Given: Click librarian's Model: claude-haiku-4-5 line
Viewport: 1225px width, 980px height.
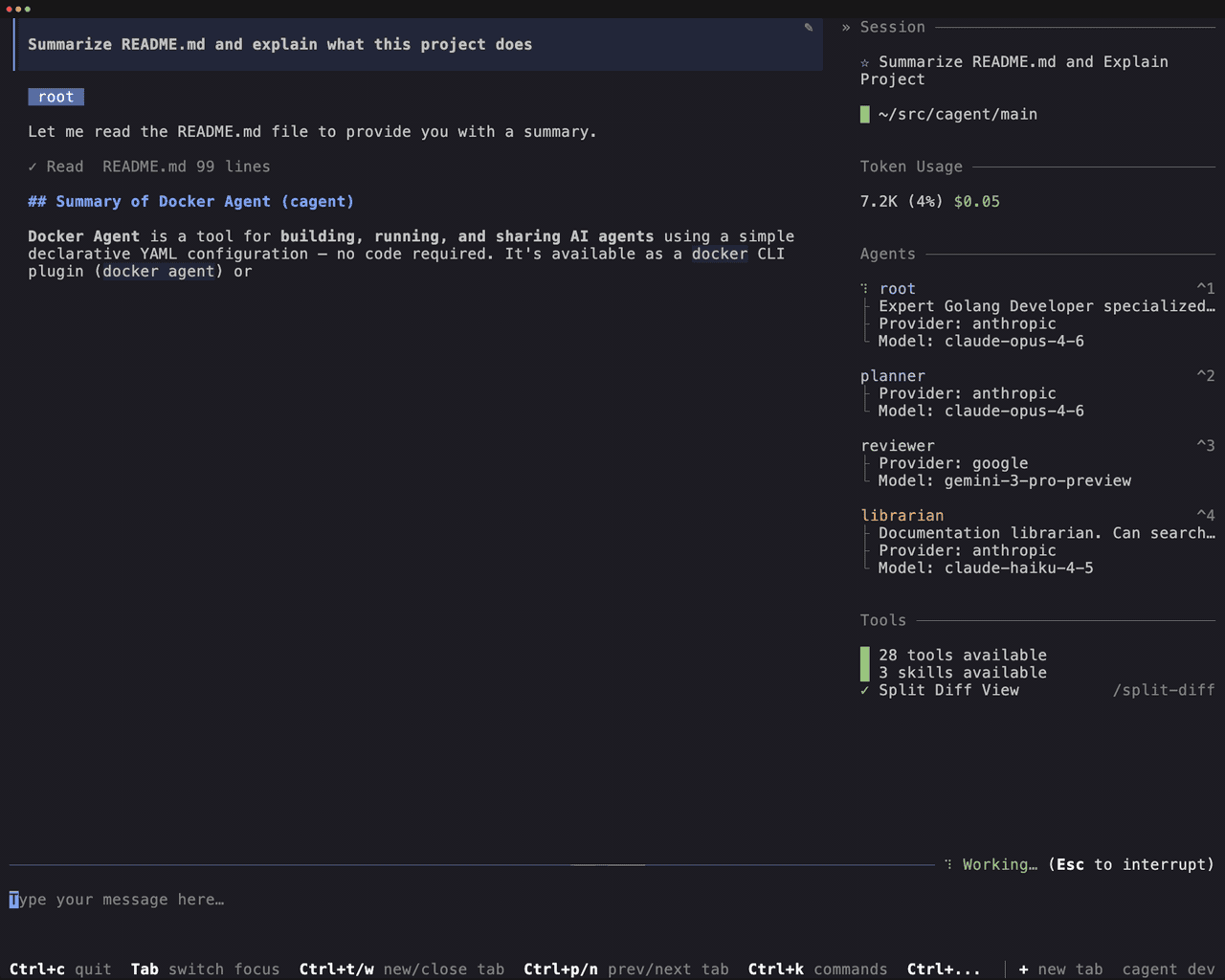Looking at the screenshot, I should click(x=986, y=568).
